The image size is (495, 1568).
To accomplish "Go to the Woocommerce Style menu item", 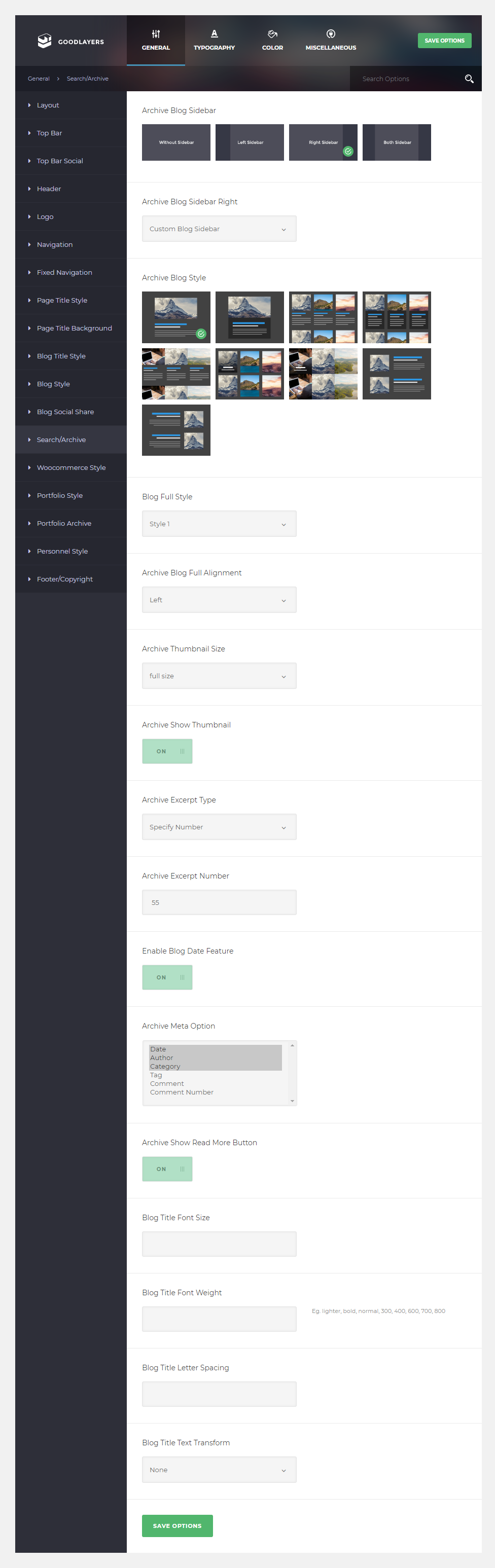I will pyautogui.click(x=71, y=467).
